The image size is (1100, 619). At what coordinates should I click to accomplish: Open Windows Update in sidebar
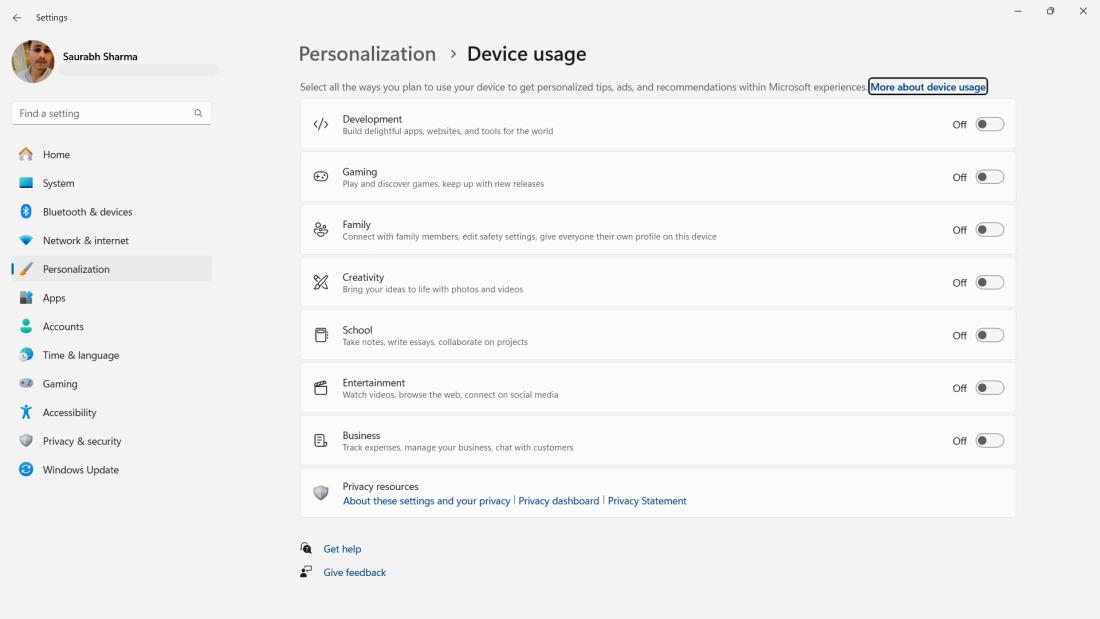80,470
